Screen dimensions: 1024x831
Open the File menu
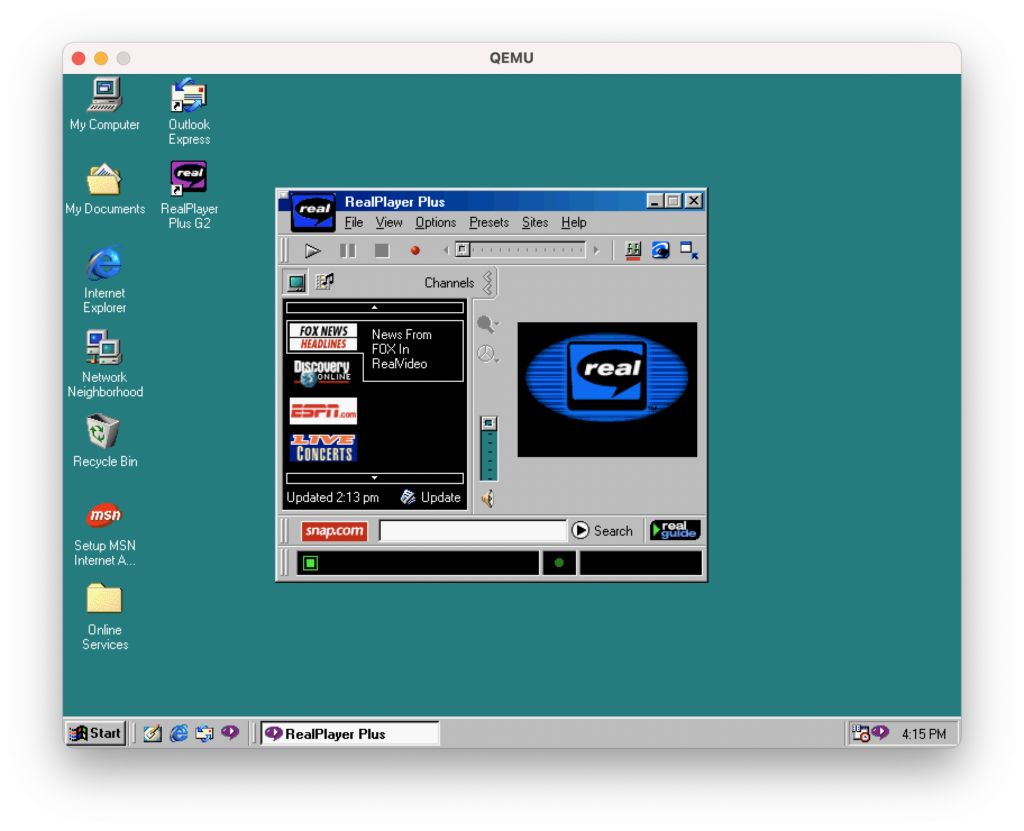click(353, 223)
